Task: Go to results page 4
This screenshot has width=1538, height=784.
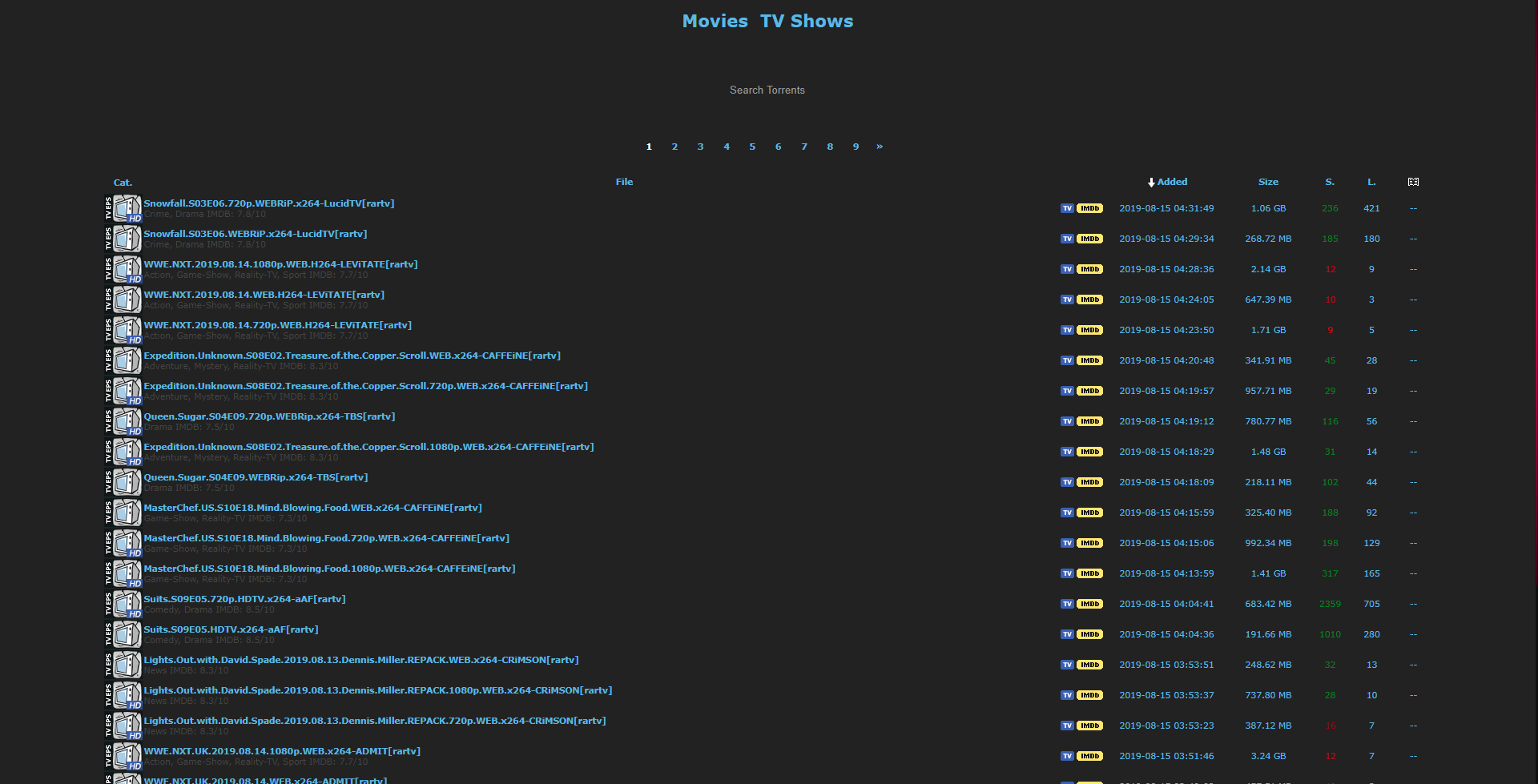Action: pyautogui.click(x=727, y=147)
